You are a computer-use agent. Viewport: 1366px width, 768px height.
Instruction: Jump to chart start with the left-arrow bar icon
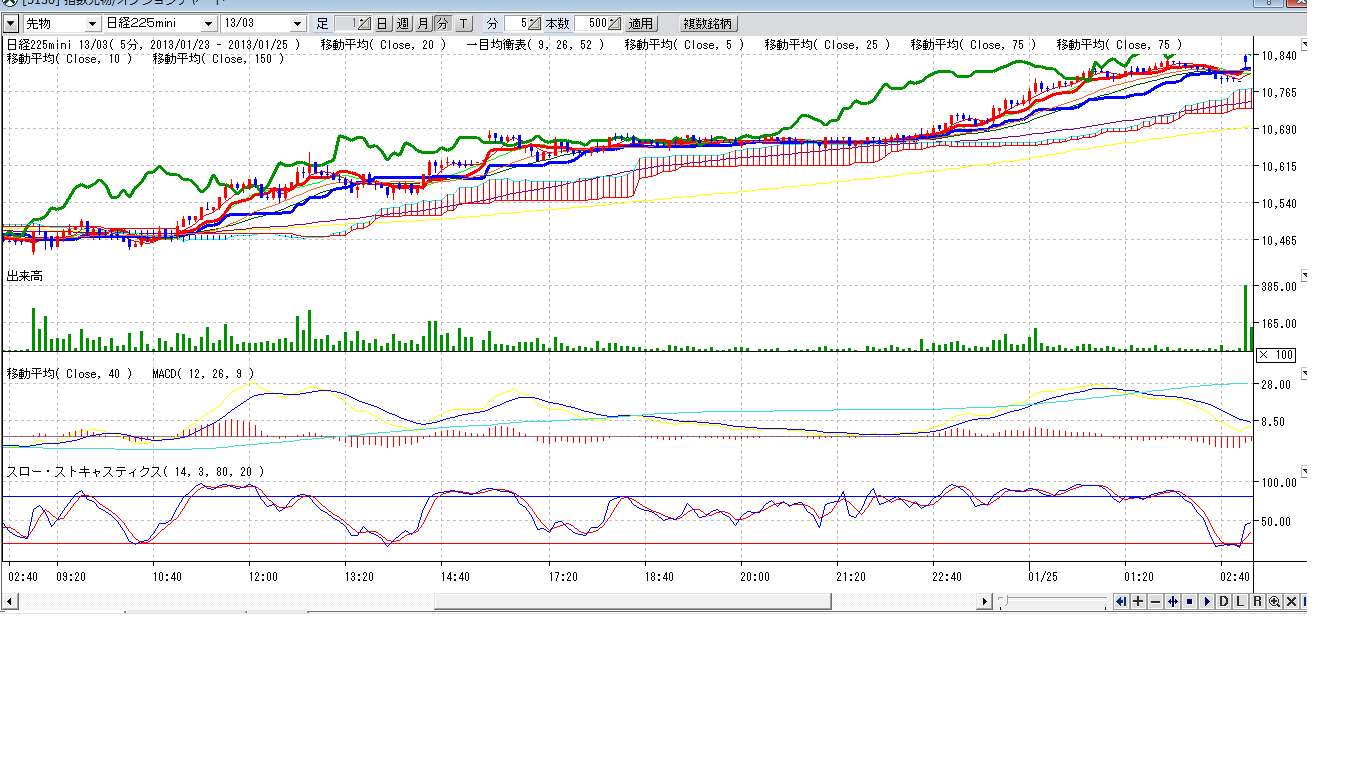[x=1121, y=601]
